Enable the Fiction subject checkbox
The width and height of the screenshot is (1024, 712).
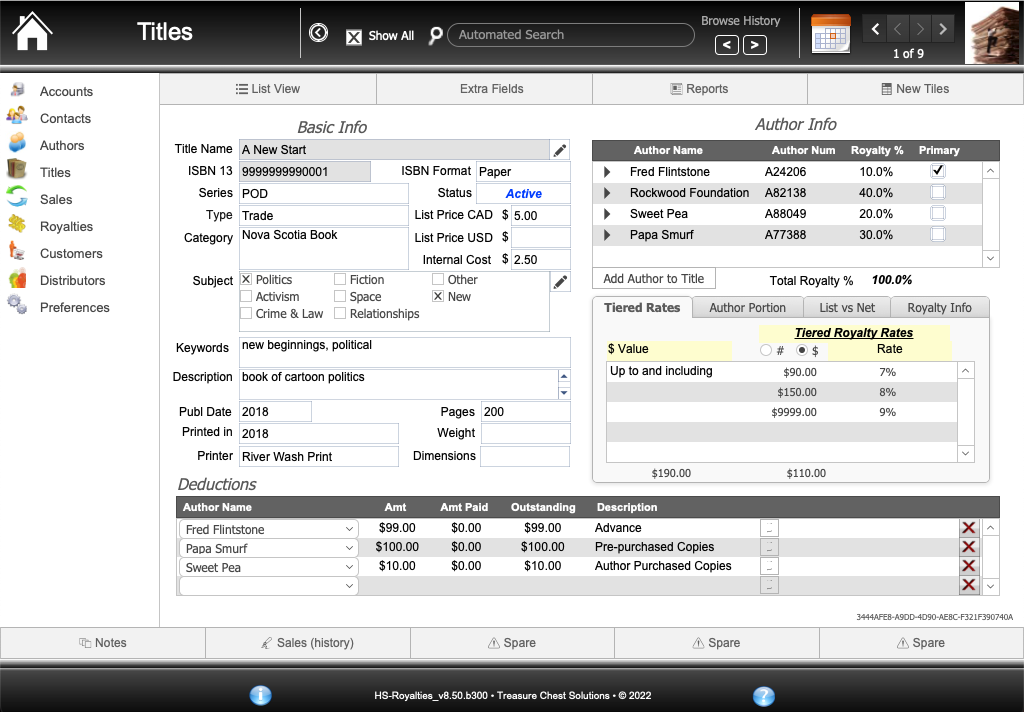[340, 280]
